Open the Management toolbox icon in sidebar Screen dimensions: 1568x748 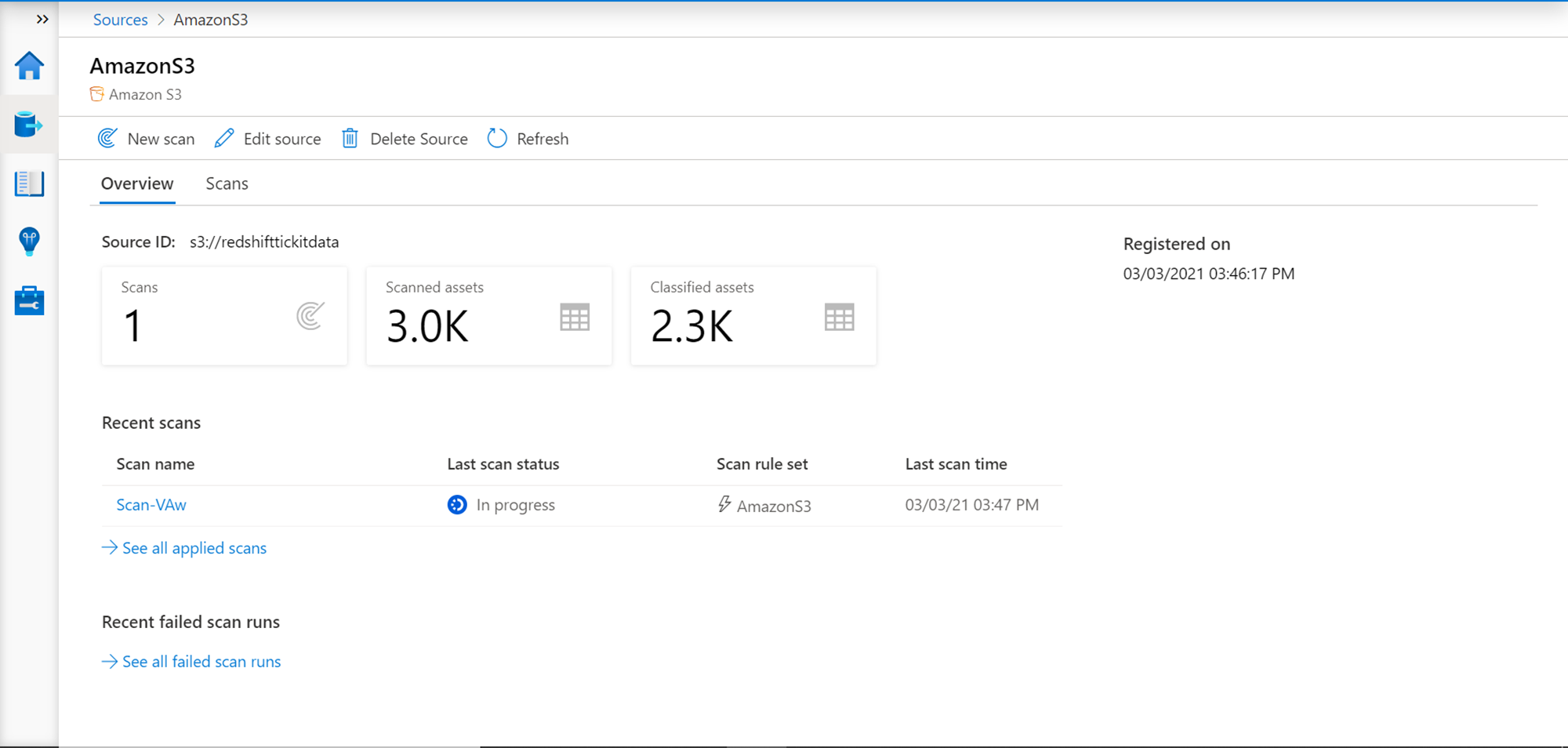click(29, 300)
